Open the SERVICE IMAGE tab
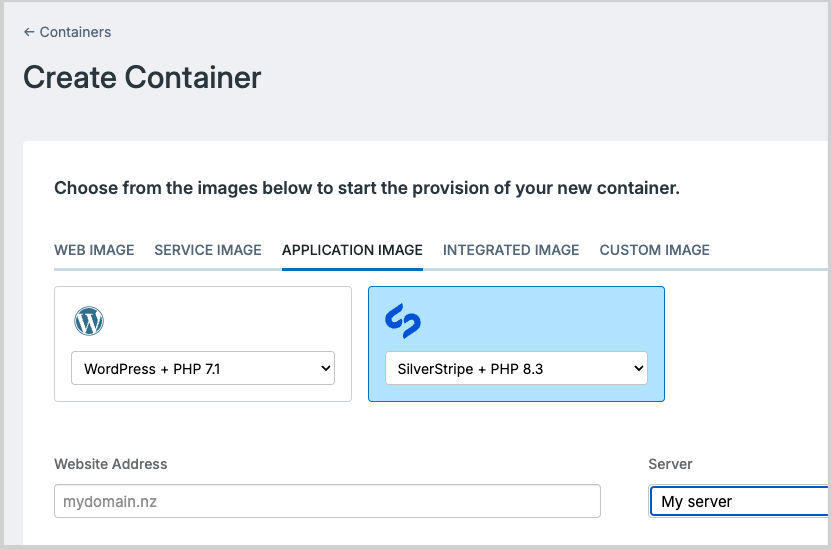 [208, 250]
